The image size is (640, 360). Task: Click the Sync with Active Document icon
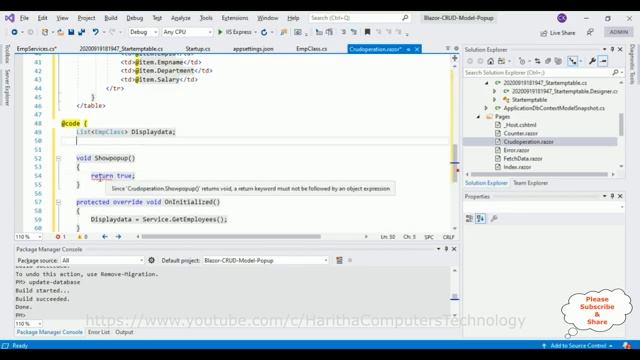click(x=538, y=61)
